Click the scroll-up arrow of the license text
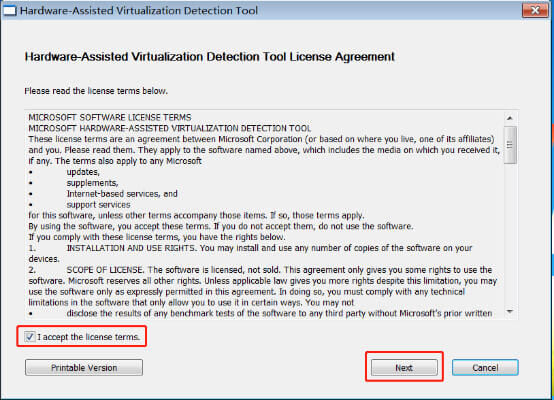This screenshot has width=554, height=400. coord(510,118)
